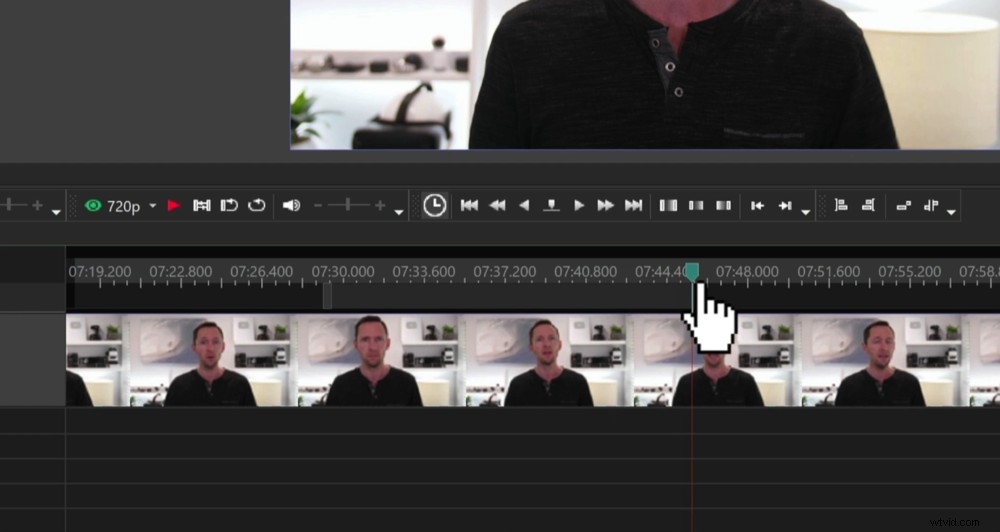Click ruler at 07:51.600 timestamp
This screenshot has width=1000, height=532.
[x=828, y=272]
